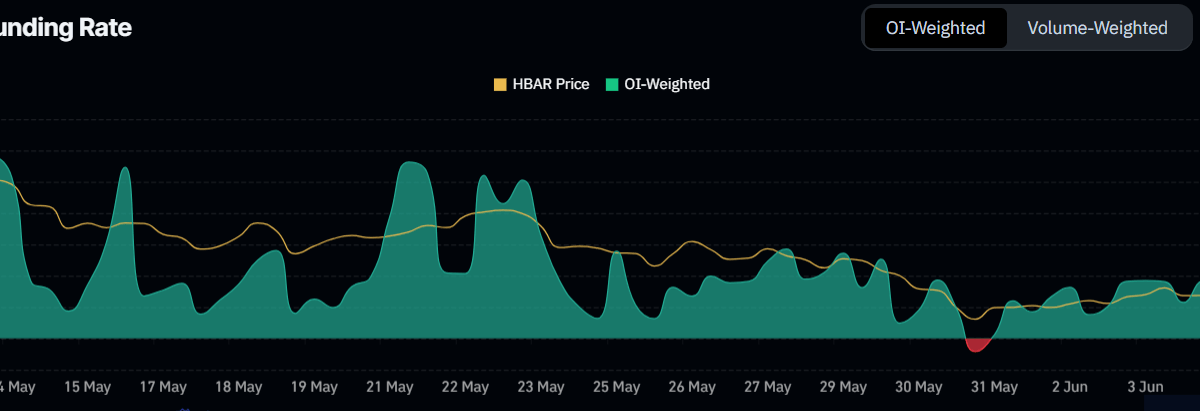Click the 19 May date label
1200x411 pixels.
pyautogui.click(x=313, y=387)
